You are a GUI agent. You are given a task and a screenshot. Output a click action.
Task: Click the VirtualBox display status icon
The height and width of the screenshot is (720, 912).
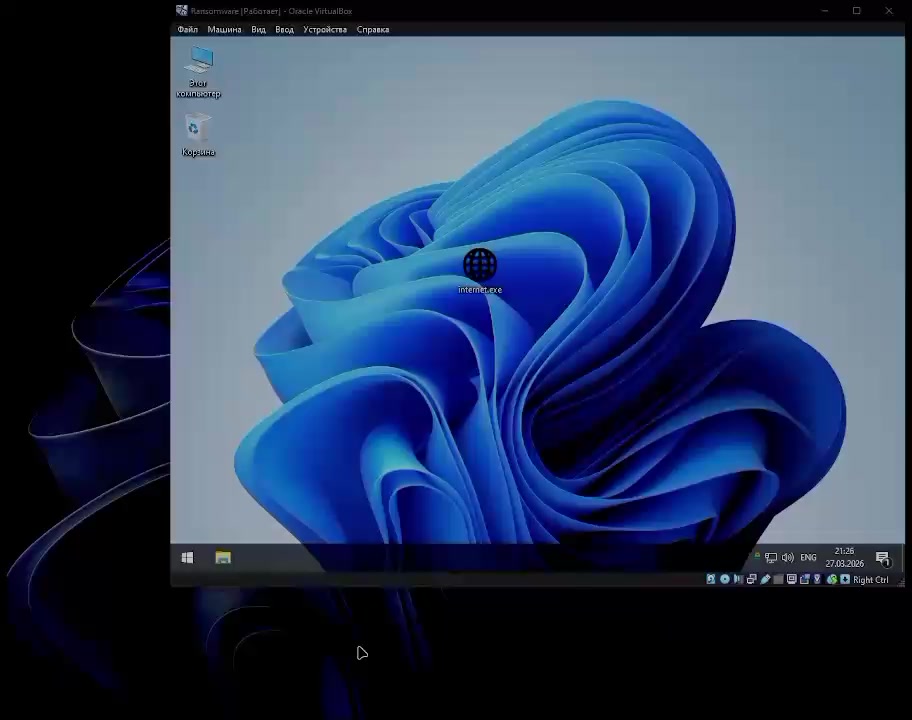792,579
